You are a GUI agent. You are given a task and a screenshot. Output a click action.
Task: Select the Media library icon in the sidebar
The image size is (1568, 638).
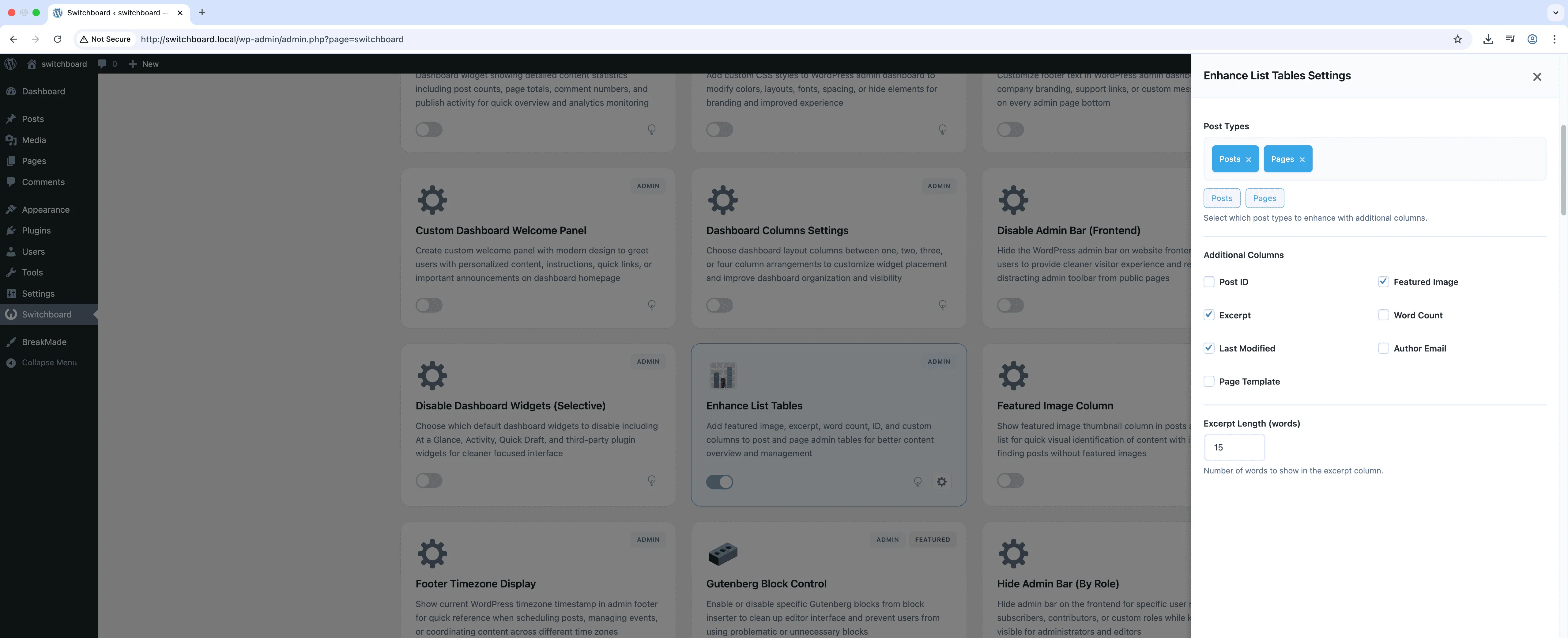[13, 140]
